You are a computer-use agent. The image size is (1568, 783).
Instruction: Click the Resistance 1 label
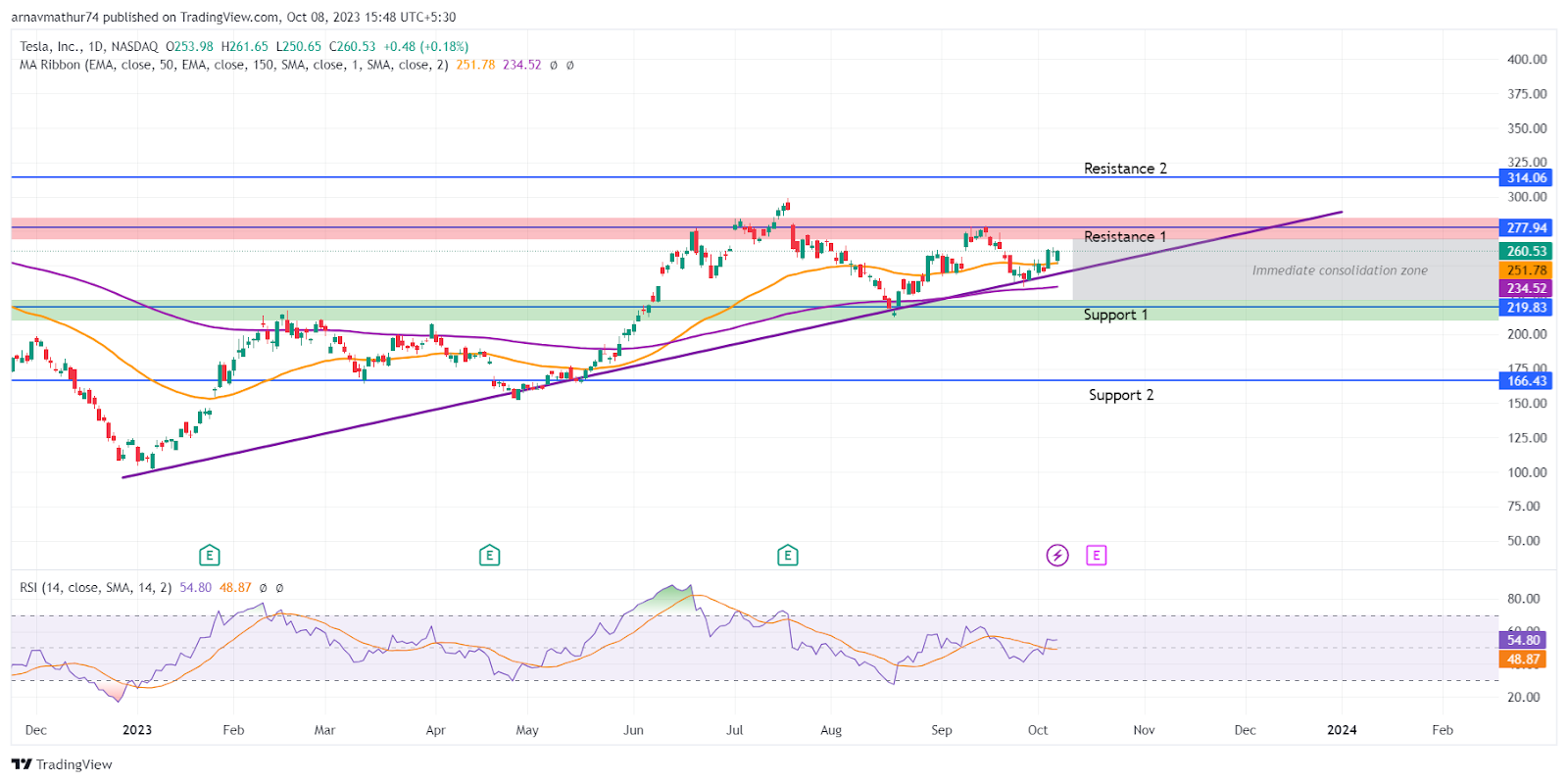tap(1125, 236)
